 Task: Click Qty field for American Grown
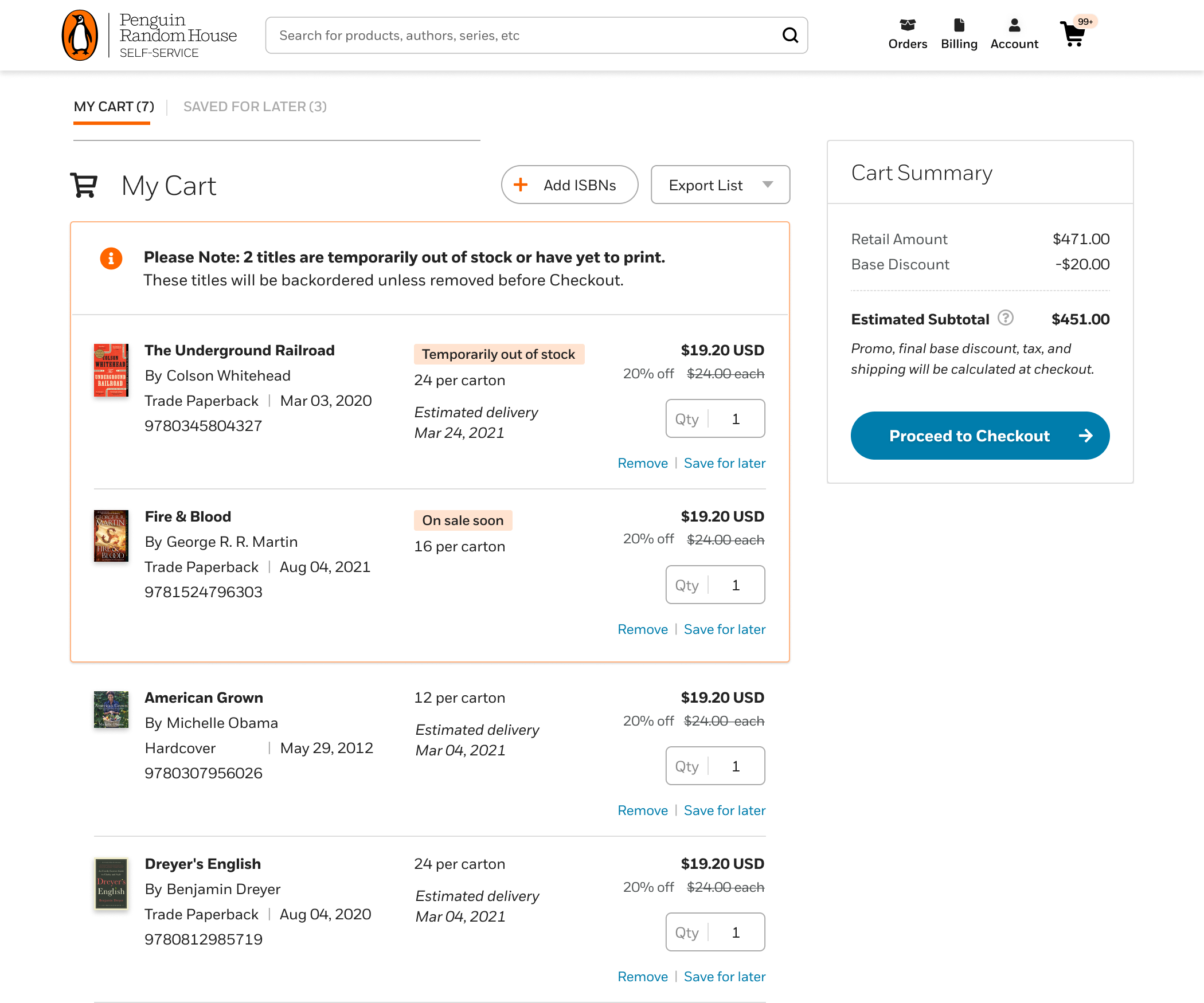coord(715,766)
